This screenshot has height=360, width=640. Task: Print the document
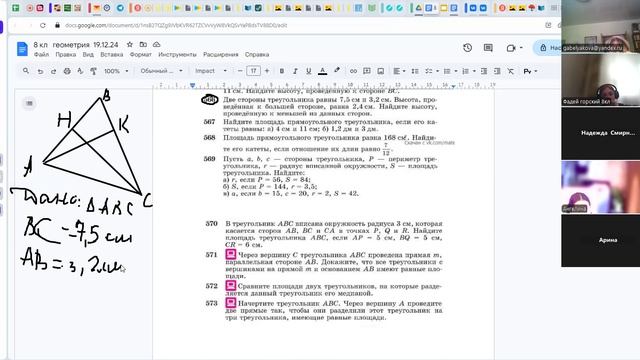click(x=67, y=71)
